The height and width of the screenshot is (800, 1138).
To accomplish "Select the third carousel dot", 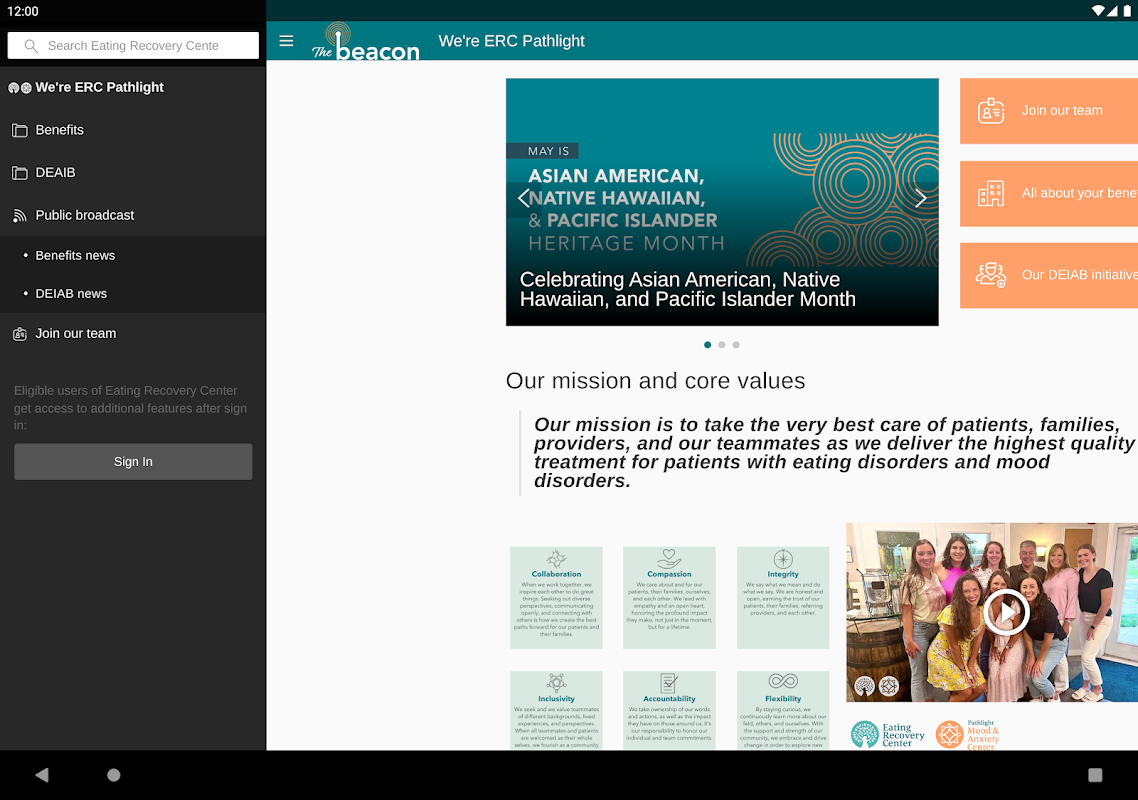I will (x=736, y=345).
